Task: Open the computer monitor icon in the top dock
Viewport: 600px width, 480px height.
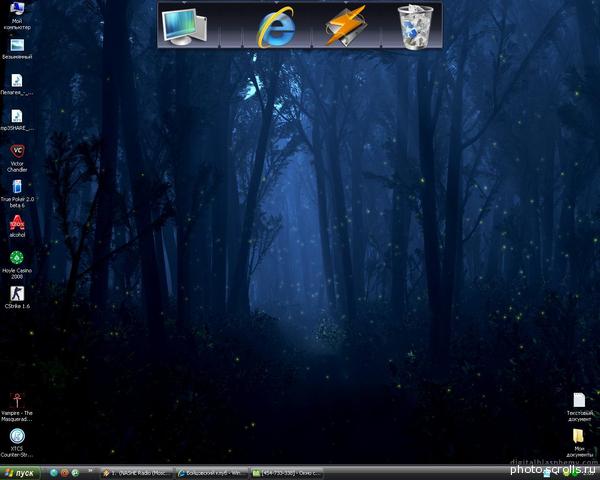Action: click(x=184, y=27)
